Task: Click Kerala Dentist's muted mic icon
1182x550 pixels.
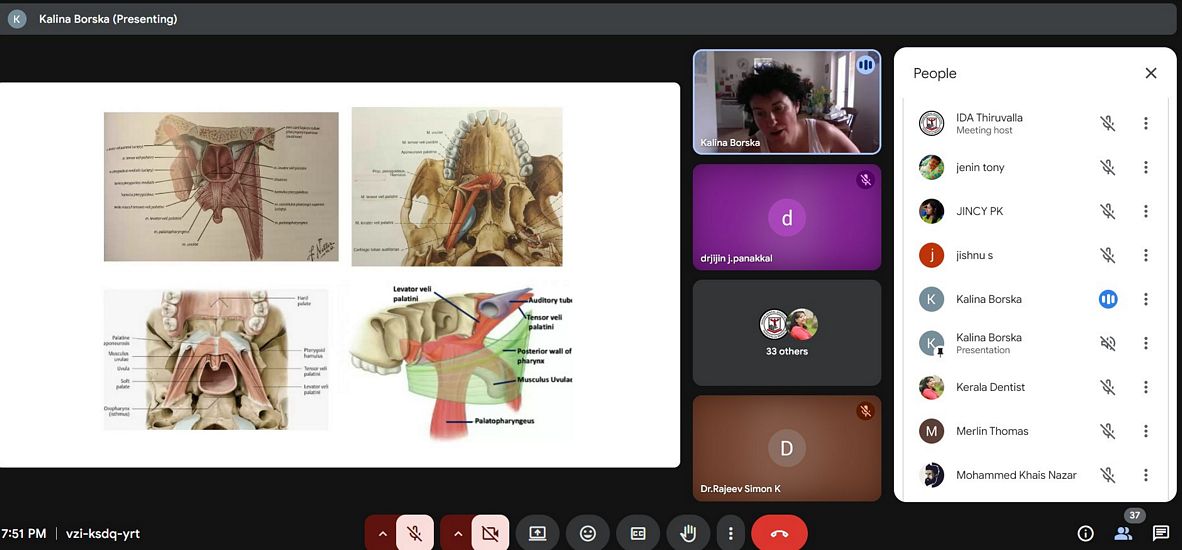Action: [x=1107, y=387]
